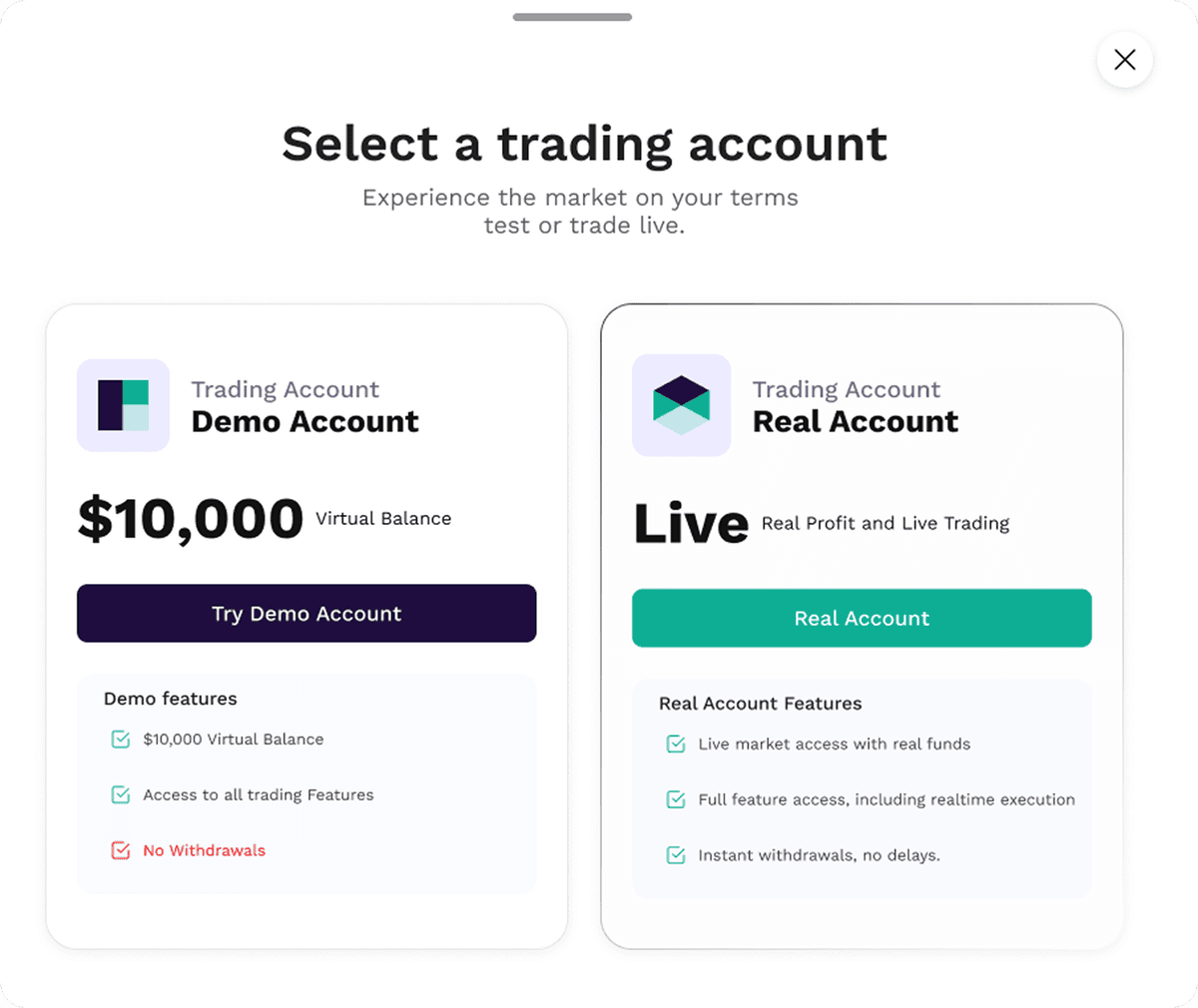1198x1008 pixels.
Task: Click the Real Account hexagon logo icon
Action: [x=681, y=405]
